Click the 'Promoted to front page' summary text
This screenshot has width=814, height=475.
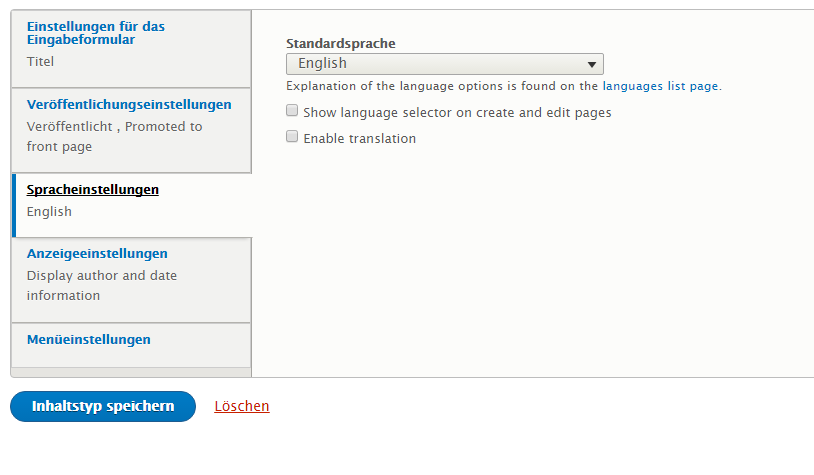(114, 137)
